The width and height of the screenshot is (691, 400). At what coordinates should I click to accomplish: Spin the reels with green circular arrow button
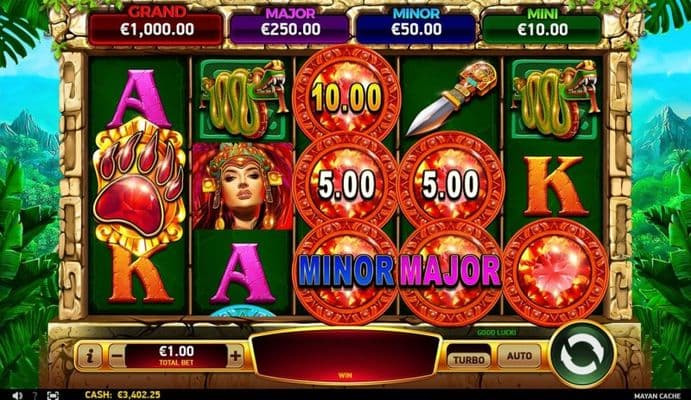point(582,354)
